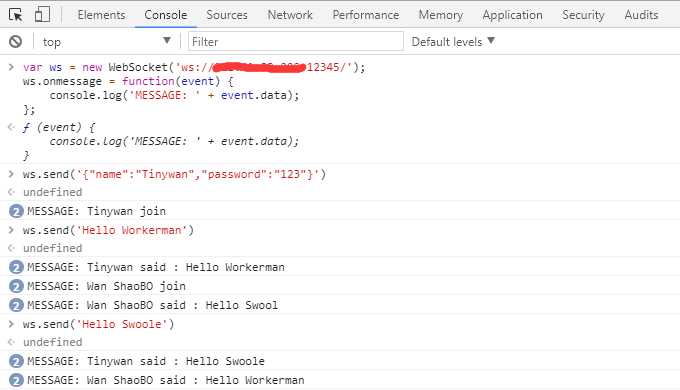
Task: Click "undefined" result below Hello Swoole command
Action: pyautogui.click(x=52, y=342)
